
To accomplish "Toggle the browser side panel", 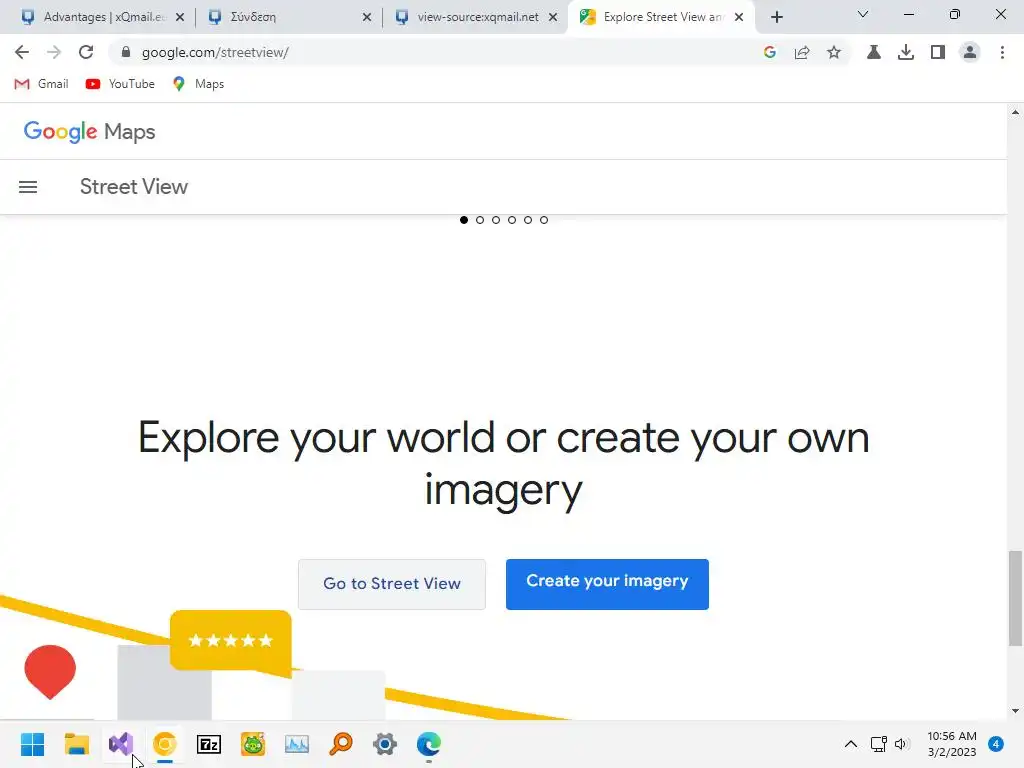I will [x=938, y=52].
